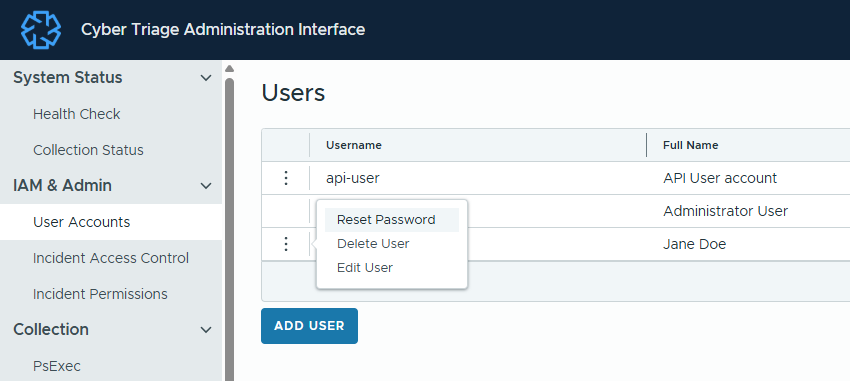Choose Delete User from the context menu

(373, 244)
